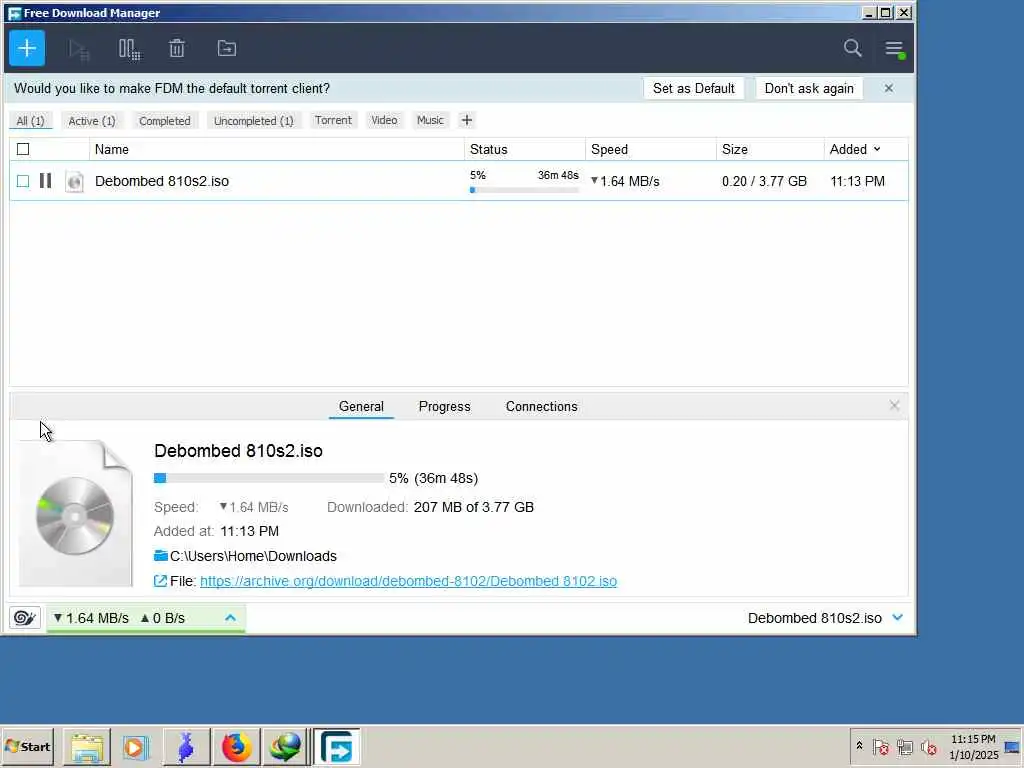Select the Debombed 810s2.iso name in list
Image resolution: width=1024 pixels, height=768 pixels.
(x=162, y=181)
